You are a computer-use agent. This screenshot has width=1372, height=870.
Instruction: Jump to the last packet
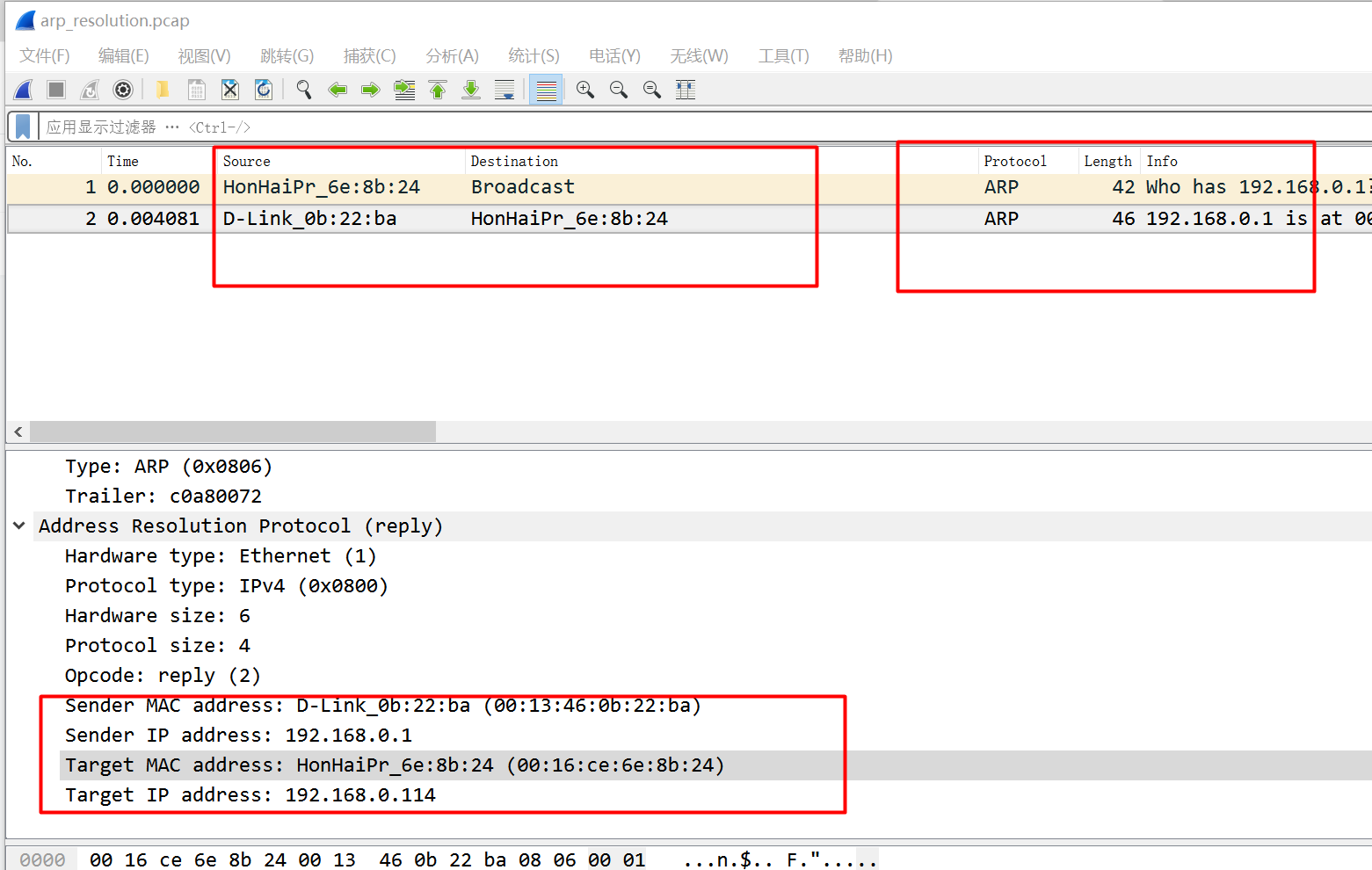[471, 90]
